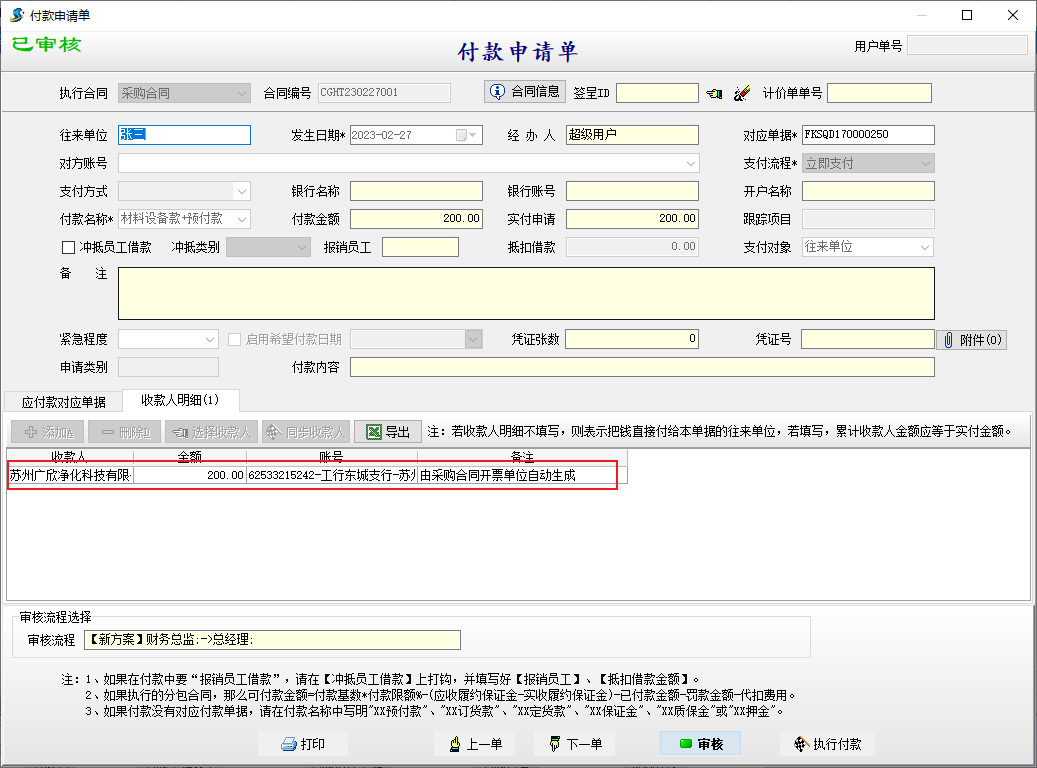1037x768 pixels.
Task: Click 执行付款 to execute payment
Action: [x=827, y=744]
